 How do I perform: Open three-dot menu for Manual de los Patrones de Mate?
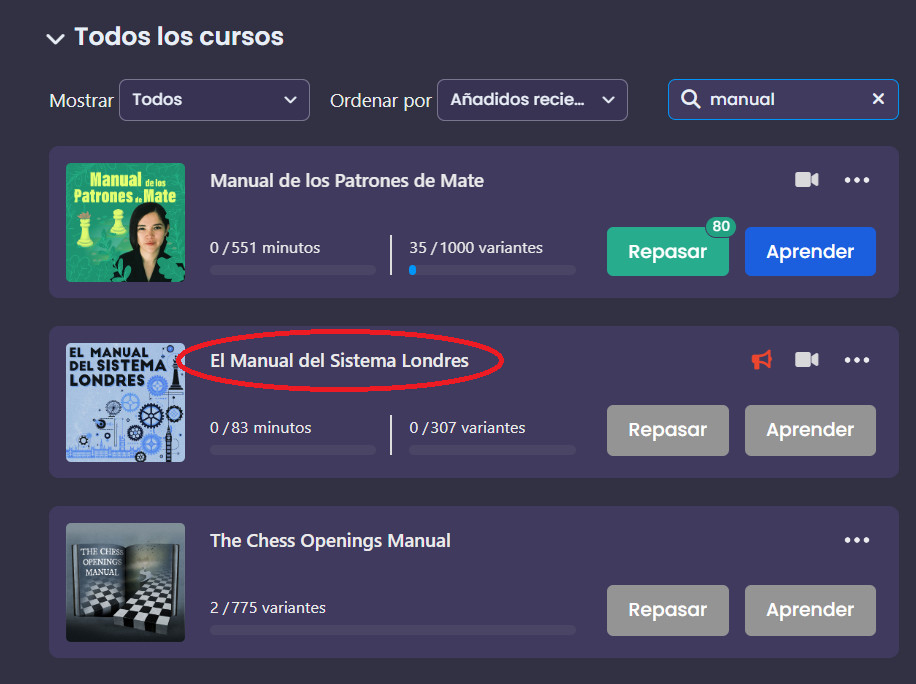click(x=857, y=180)
